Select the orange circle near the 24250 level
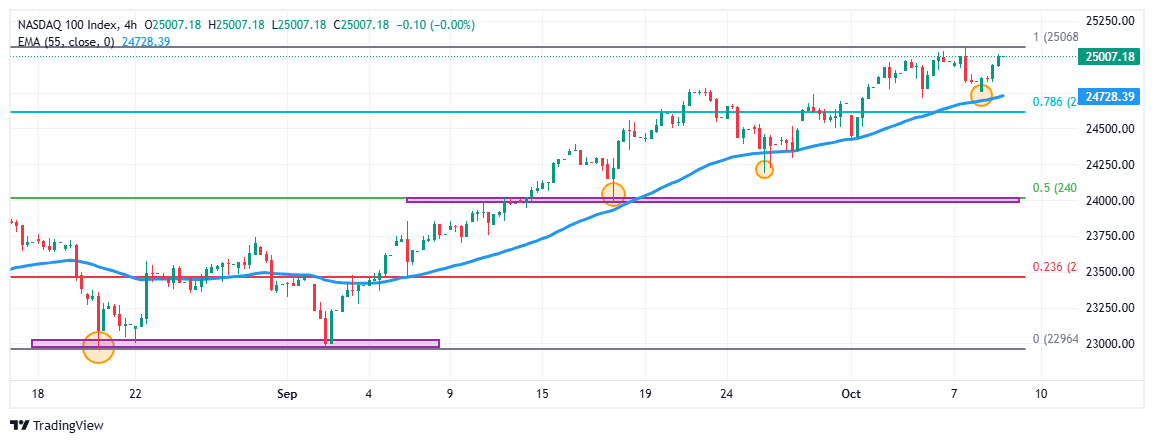 pos(764,169)
